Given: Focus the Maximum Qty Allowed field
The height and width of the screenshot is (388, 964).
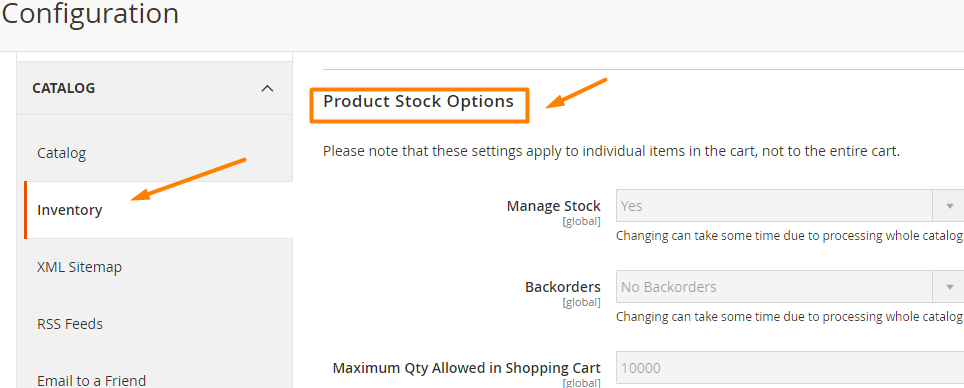Looking at the screenshot, I should 789,368.
